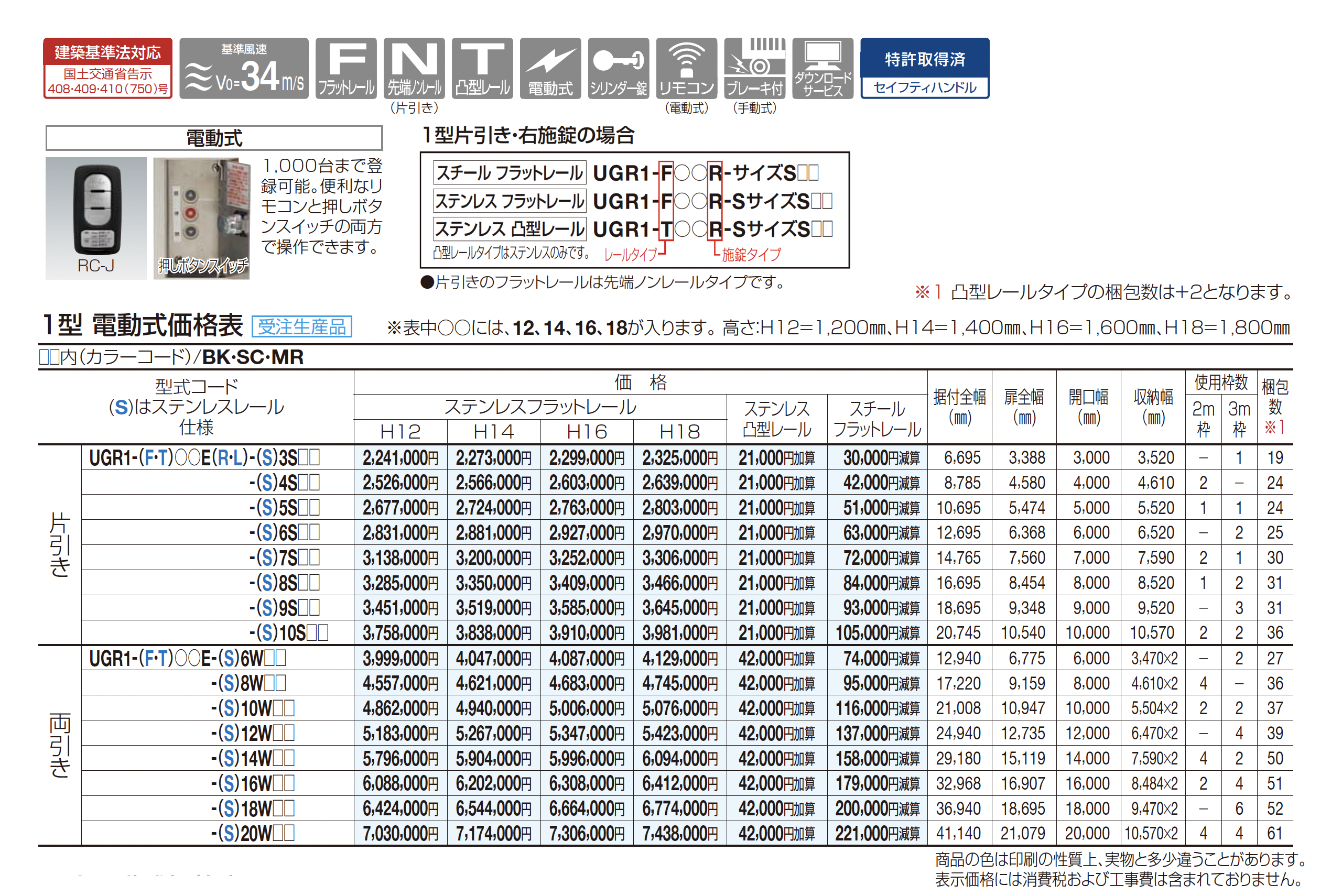Click the ダウンロードサービス monitor icon
Viewport: 1342px width, 896px height.
tap(822, 68)
